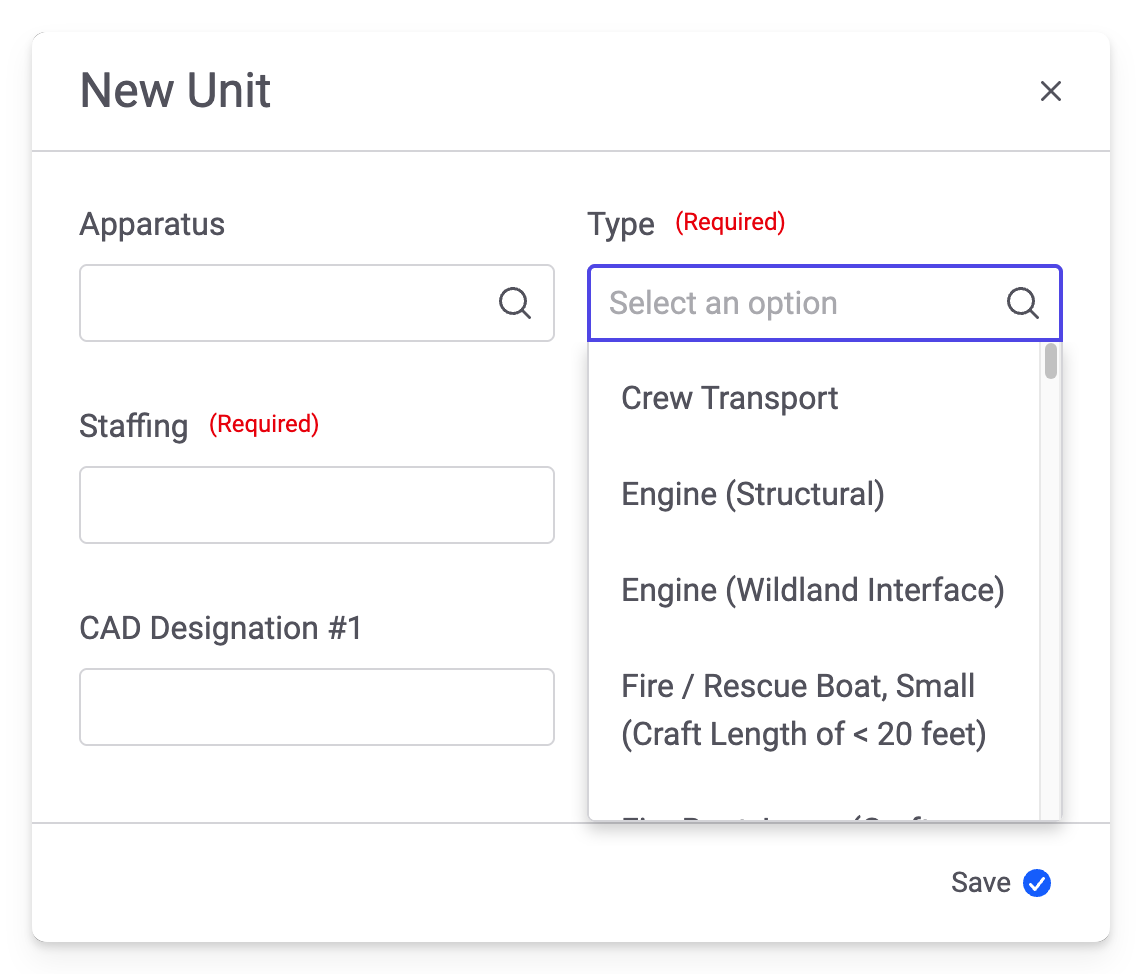Image resolution: width=1142 pixels, height=974 pixels.
Task: Select Crew Transport from the list
Action: click(x=730, y=398)
